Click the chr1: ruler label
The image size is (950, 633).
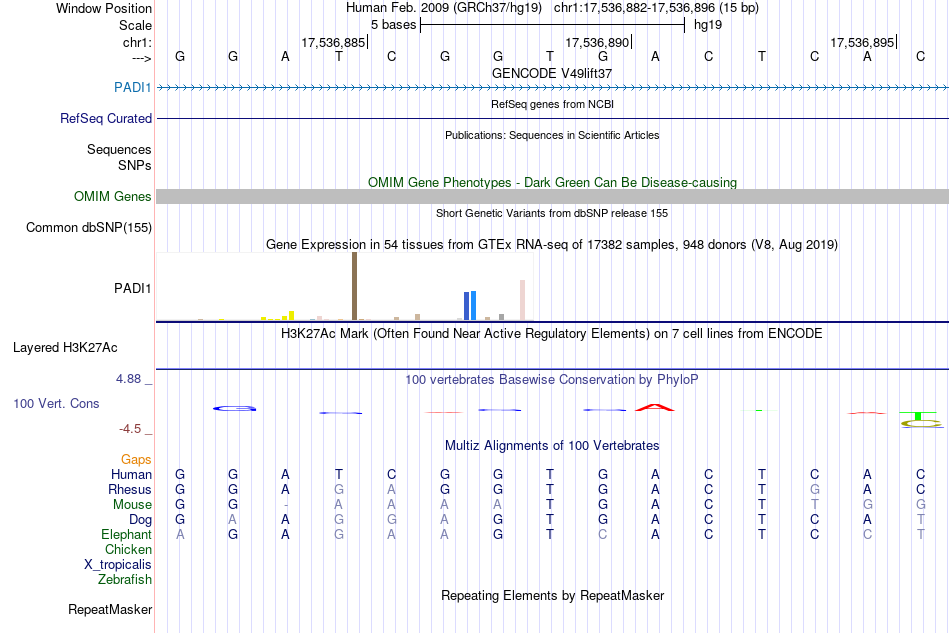click(137, 42)
